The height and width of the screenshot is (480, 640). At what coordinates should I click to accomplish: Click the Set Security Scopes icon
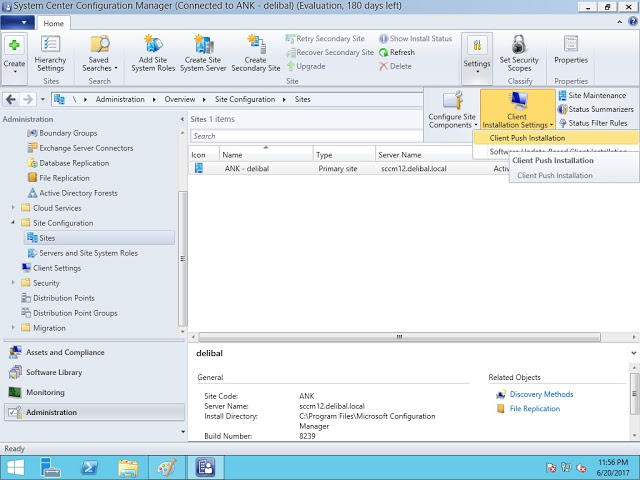coord(519,45)
